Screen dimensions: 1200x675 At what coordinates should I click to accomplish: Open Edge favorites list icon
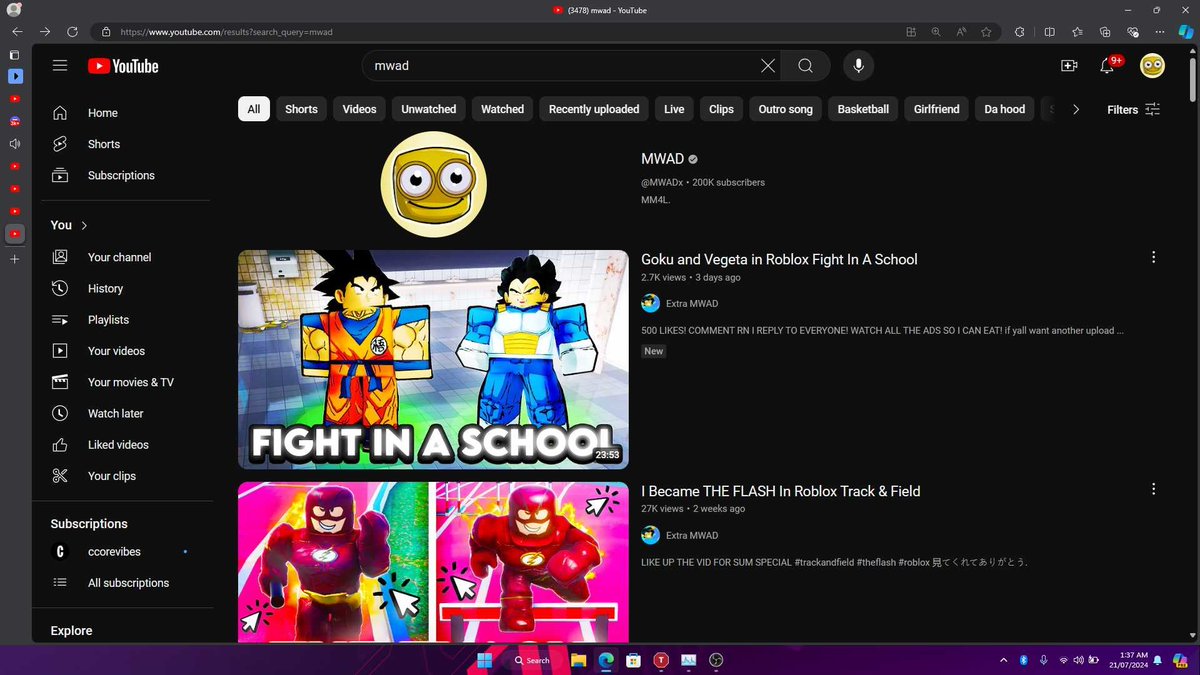click(1077, 32)
